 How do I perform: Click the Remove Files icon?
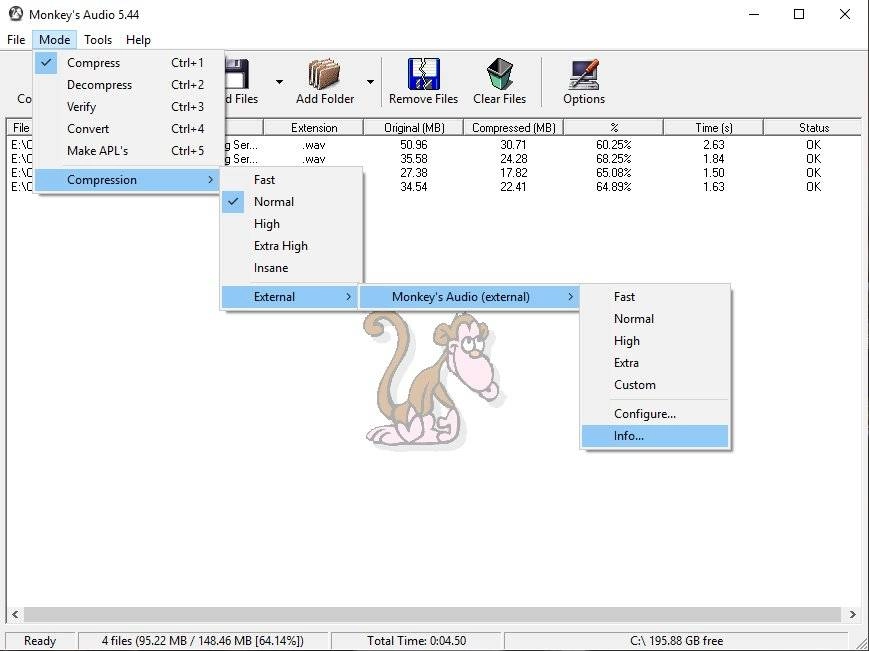pos(424,74)
